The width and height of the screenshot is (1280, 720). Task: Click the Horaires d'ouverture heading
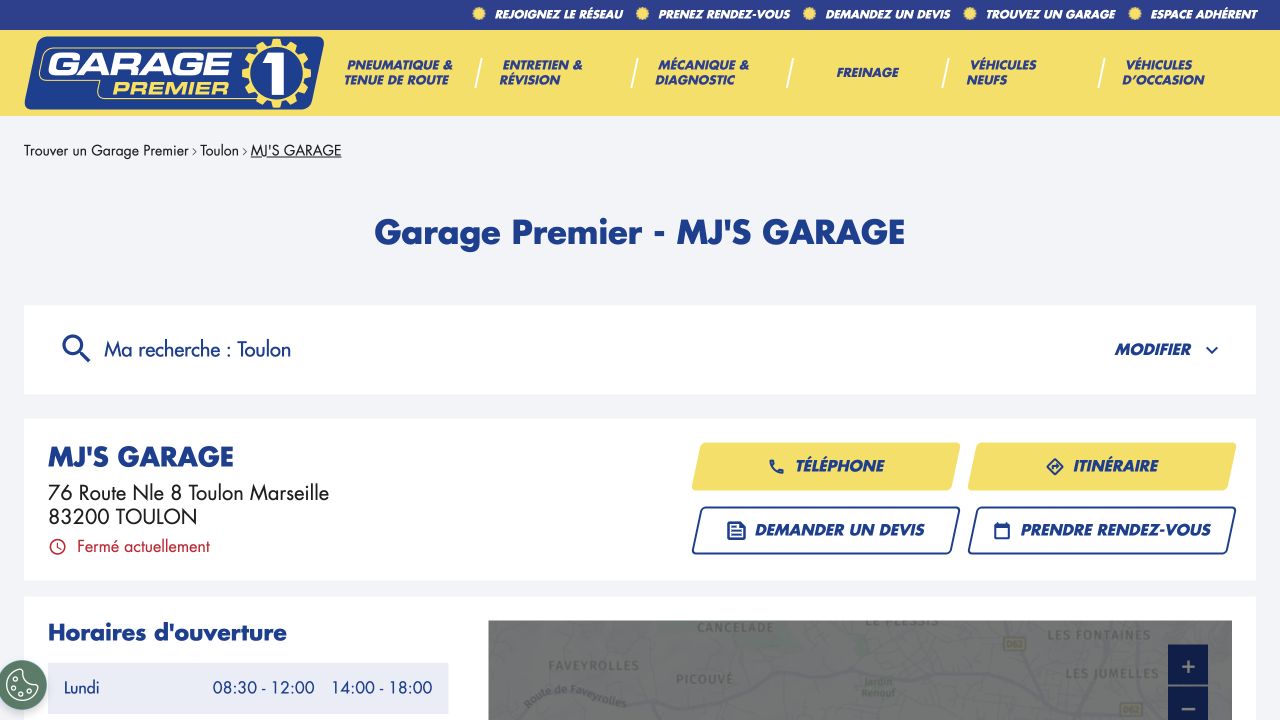(x=167, y=633)
